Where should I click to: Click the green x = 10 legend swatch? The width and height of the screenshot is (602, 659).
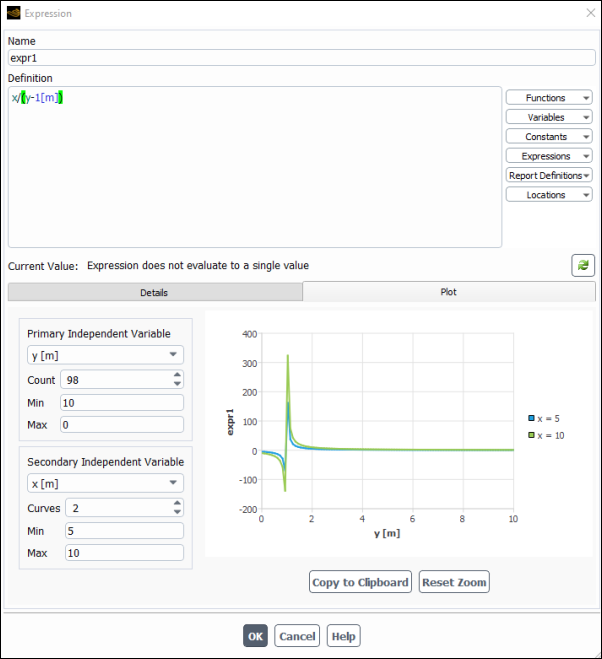click(531, 435)
